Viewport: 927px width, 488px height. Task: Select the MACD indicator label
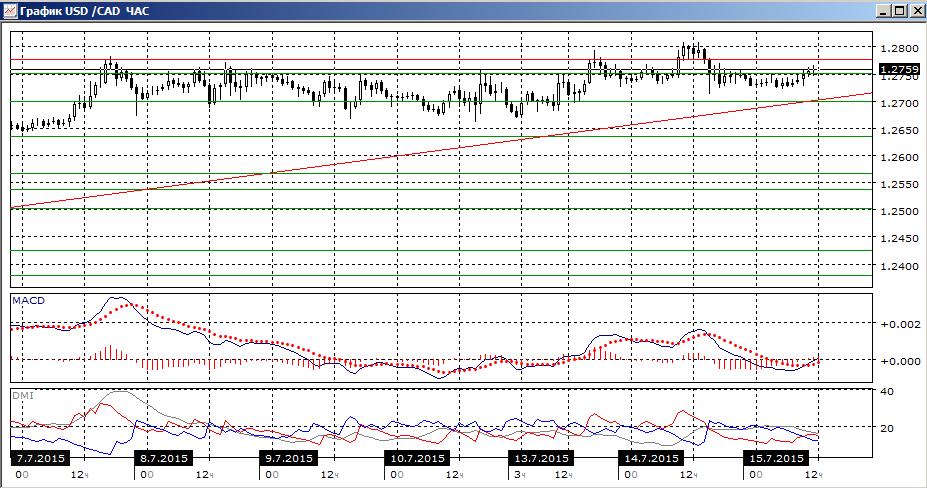point(28,300)
